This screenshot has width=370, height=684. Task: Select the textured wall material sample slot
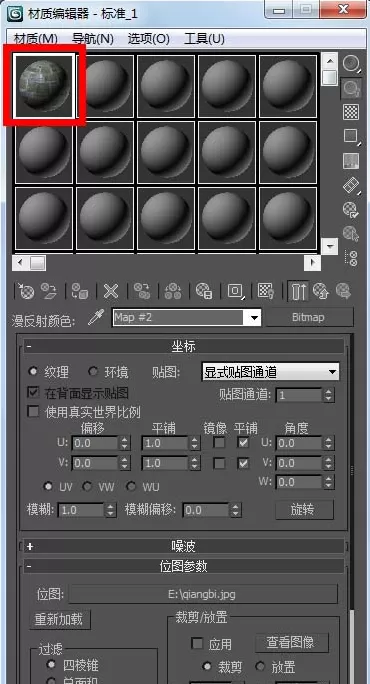43,86
